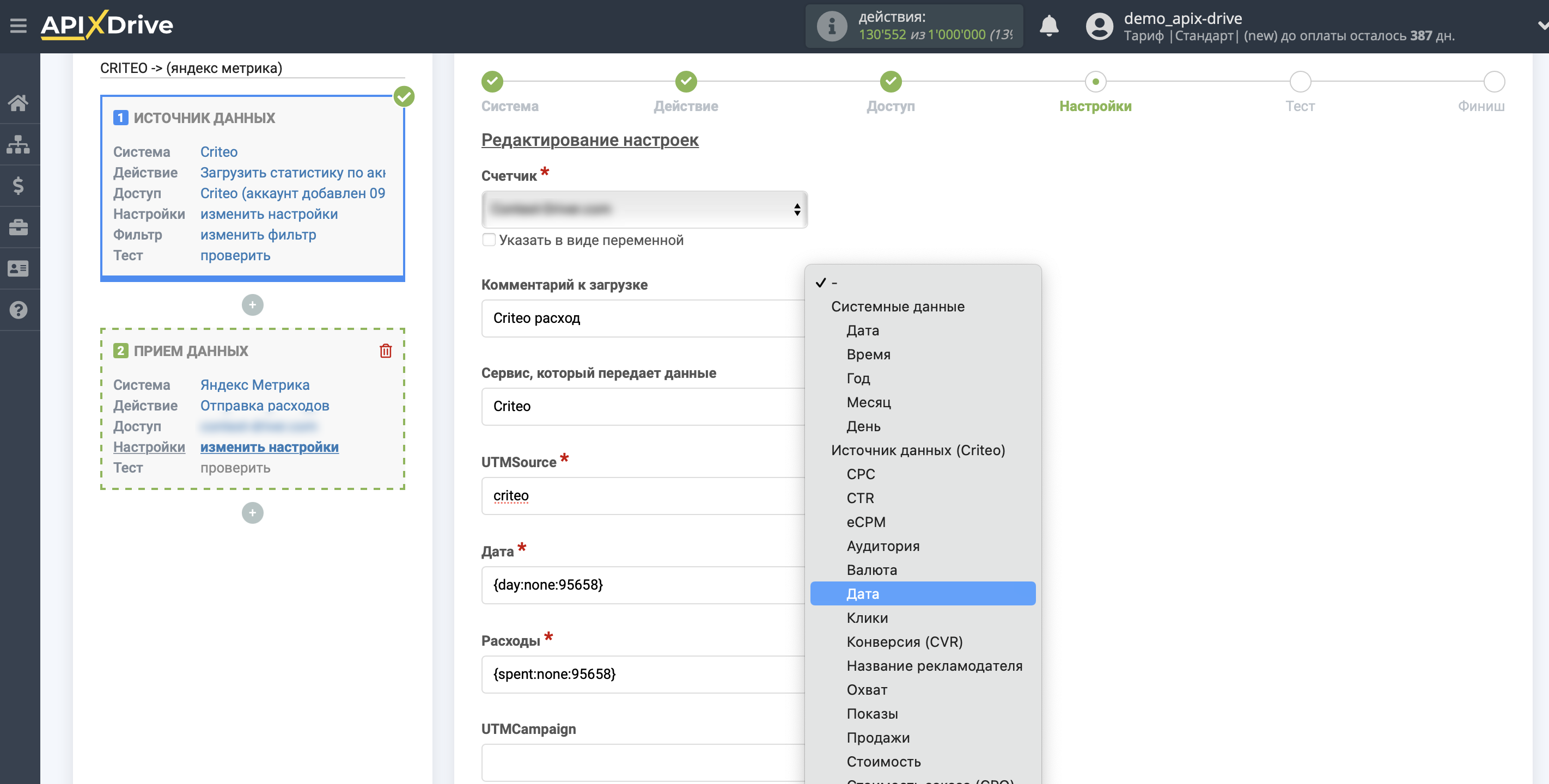Click the completed Доступ step circle

click(x=891, y=81)
